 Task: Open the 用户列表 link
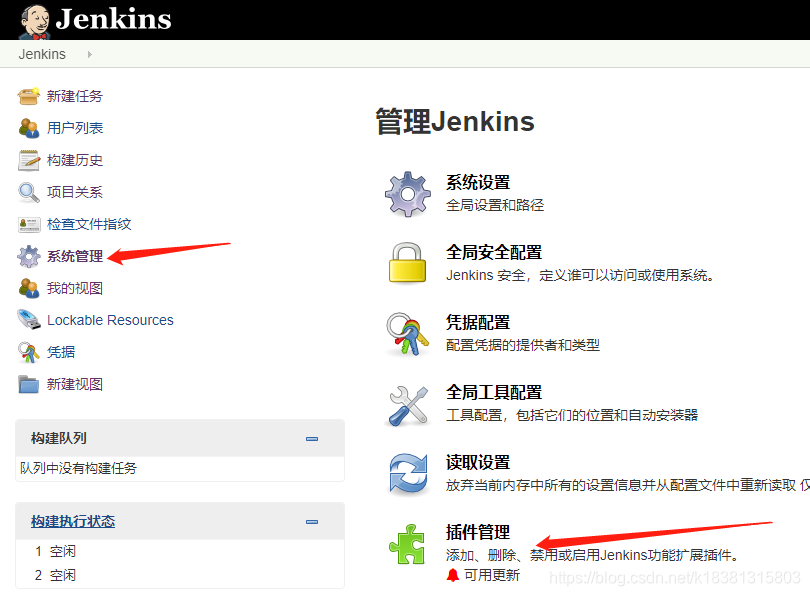75,128
